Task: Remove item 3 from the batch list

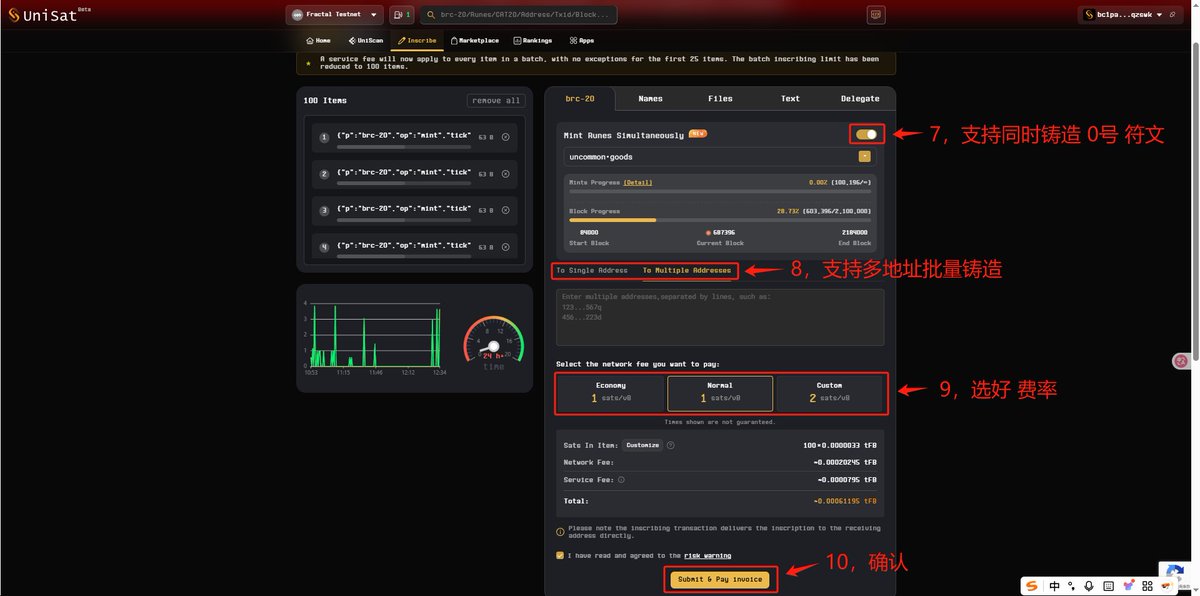Action: (x=505, y=211)
